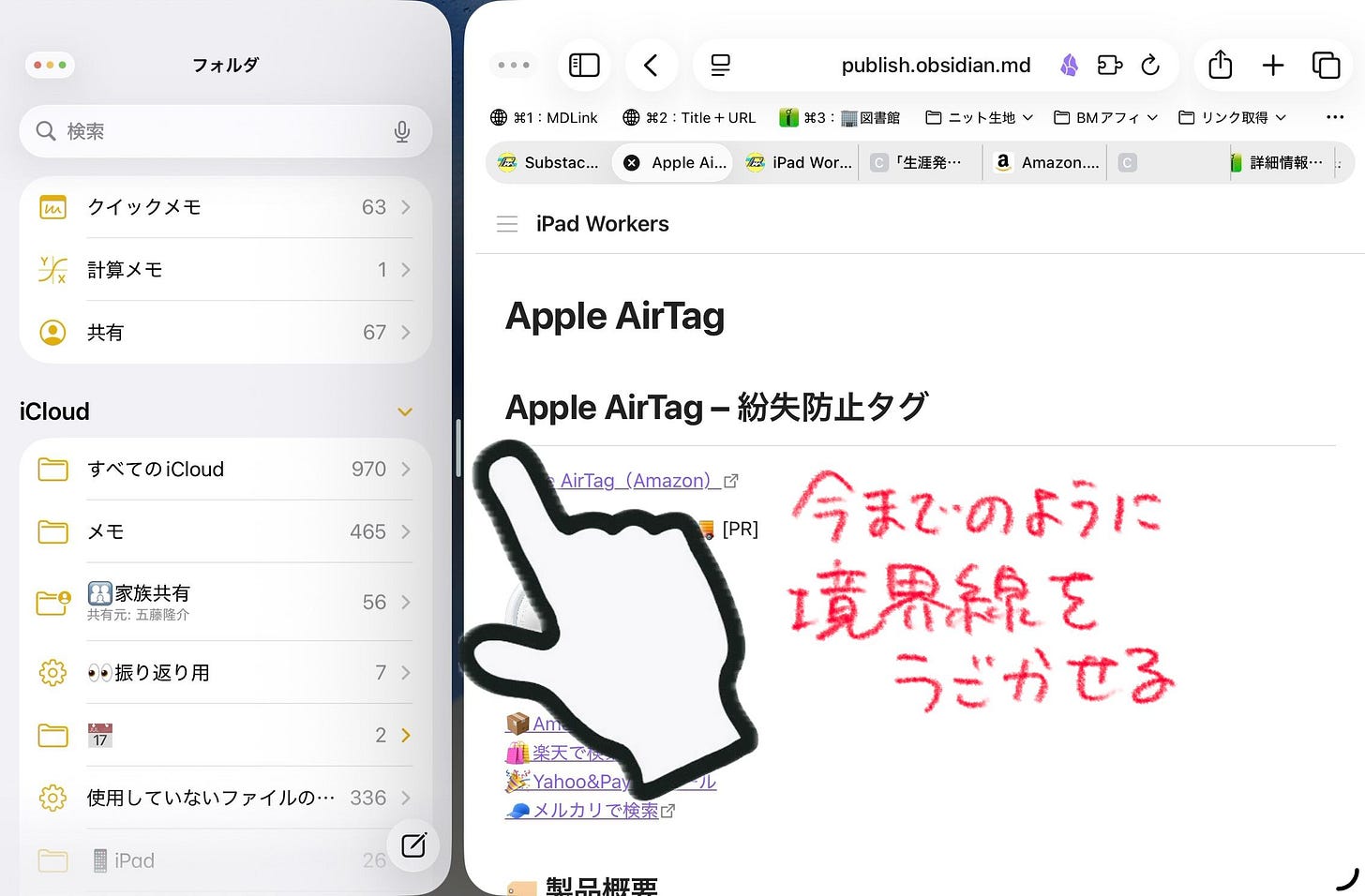The image size is (1365, 896).
Task: Click the クイックメモ chevron showing 63
Action: point(406,207)
